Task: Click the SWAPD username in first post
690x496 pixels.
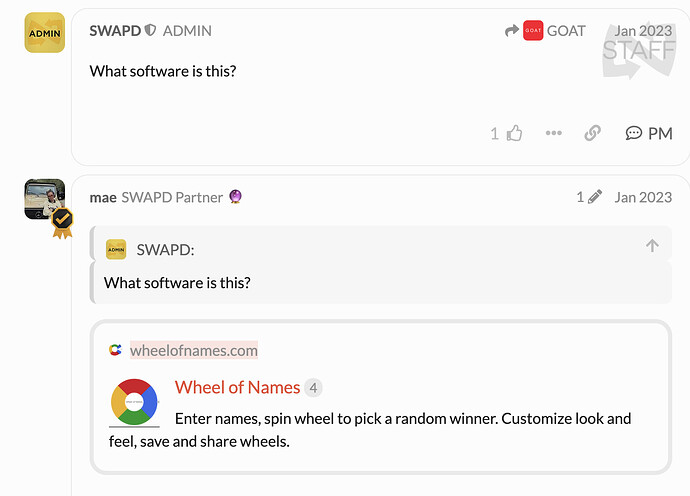Action: [x=115, y=31]
